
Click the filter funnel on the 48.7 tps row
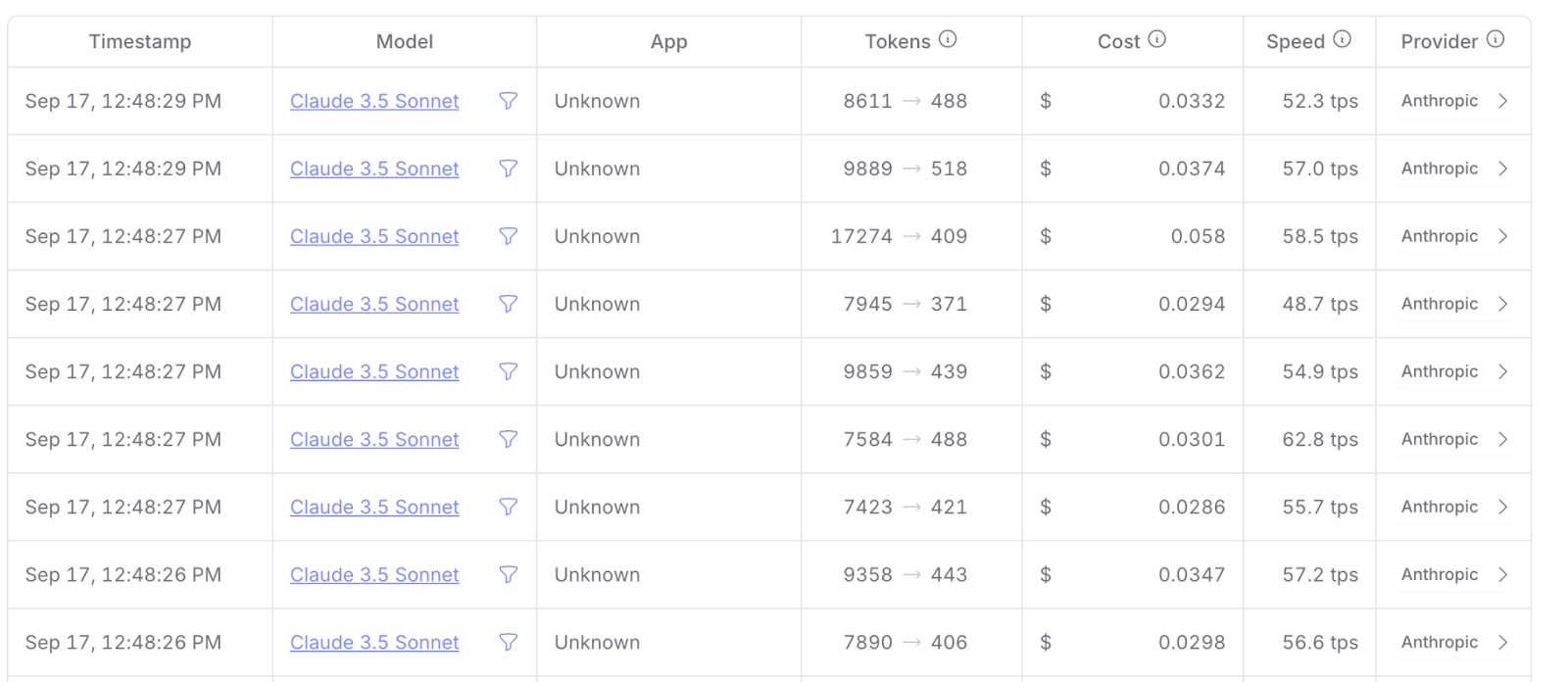pyautogui.click(x=508, y=304)
